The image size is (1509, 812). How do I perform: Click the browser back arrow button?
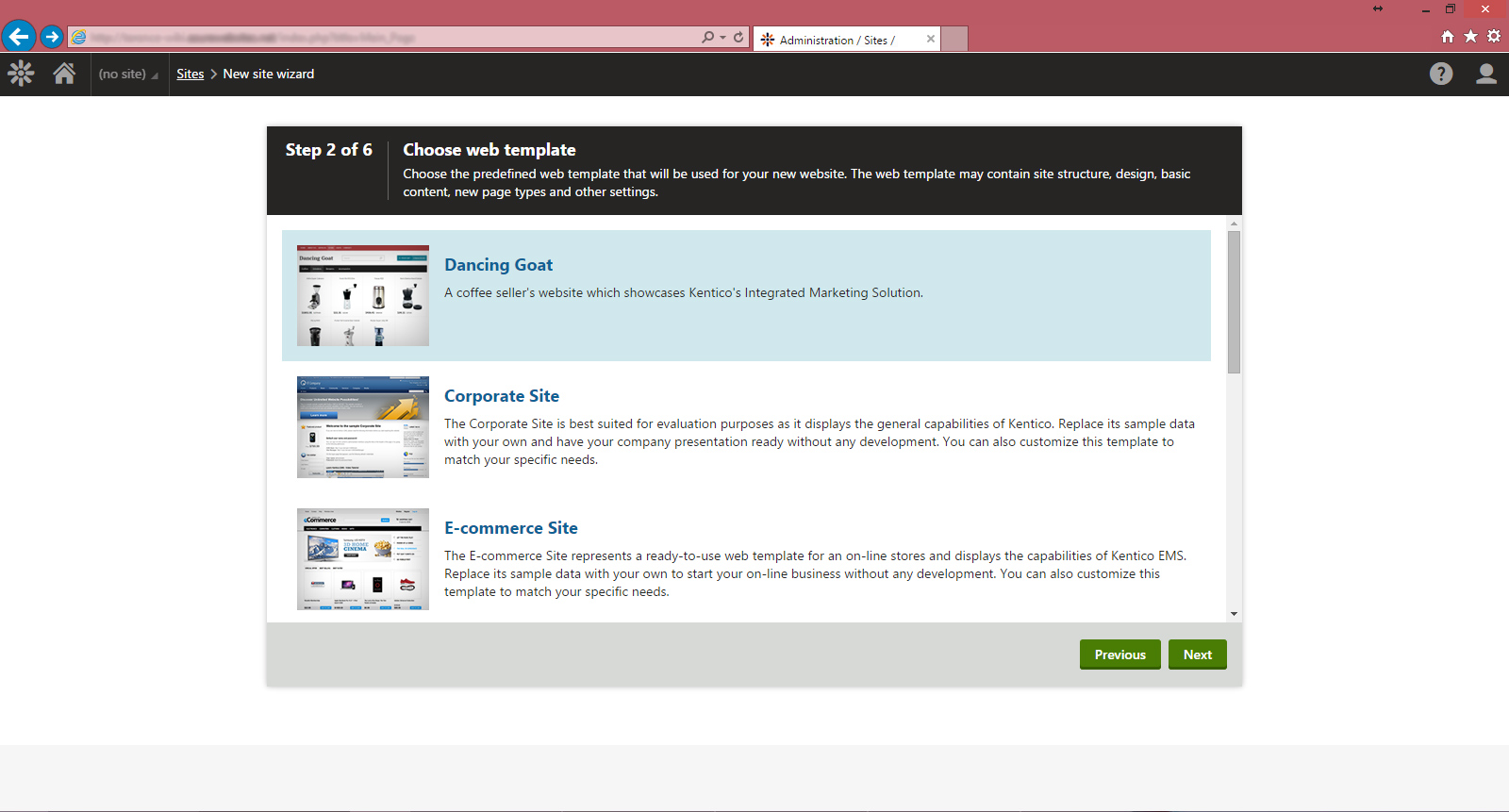(18, 37)
